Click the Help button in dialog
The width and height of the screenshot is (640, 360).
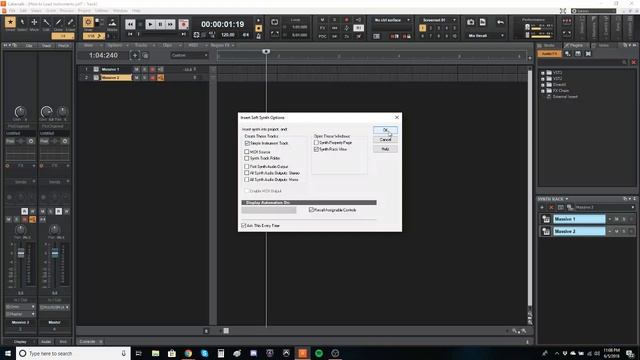385,149
